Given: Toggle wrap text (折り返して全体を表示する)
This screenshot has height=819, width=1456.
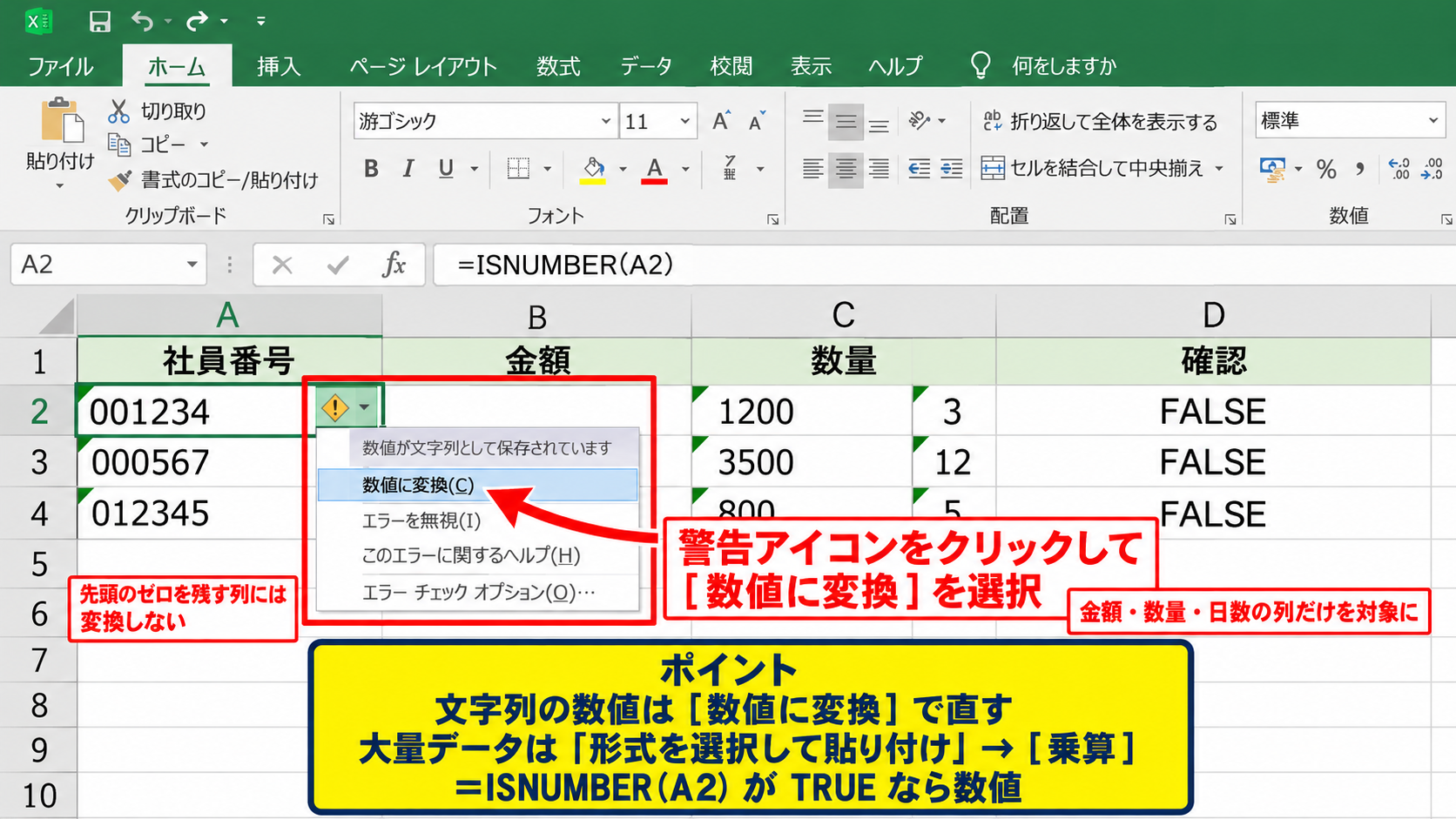Looking at the screenshot, I should 1100,121.
